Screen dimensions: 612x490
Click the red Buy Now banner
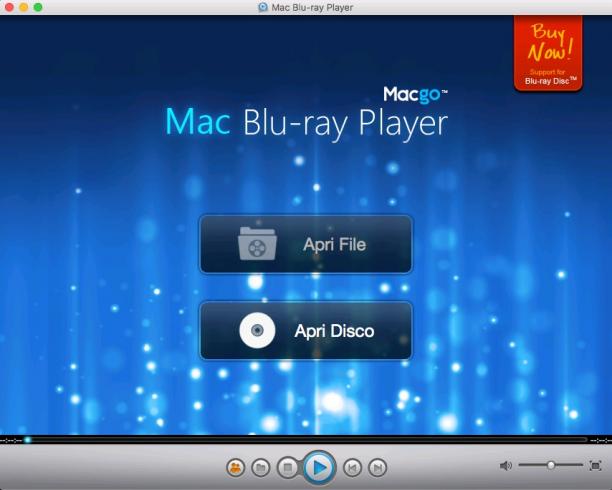tap(548, 53)
